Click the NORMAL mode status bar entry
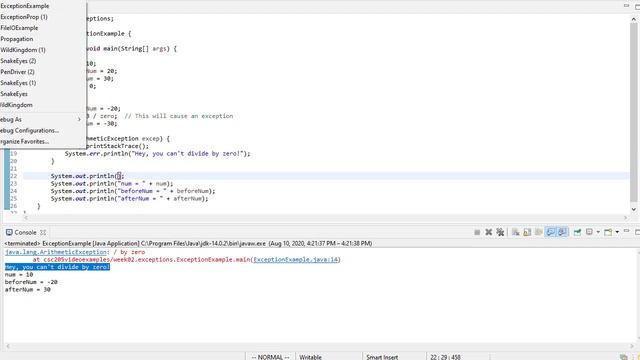The width and height of the screenshot is (640, 360). (270, 357)
